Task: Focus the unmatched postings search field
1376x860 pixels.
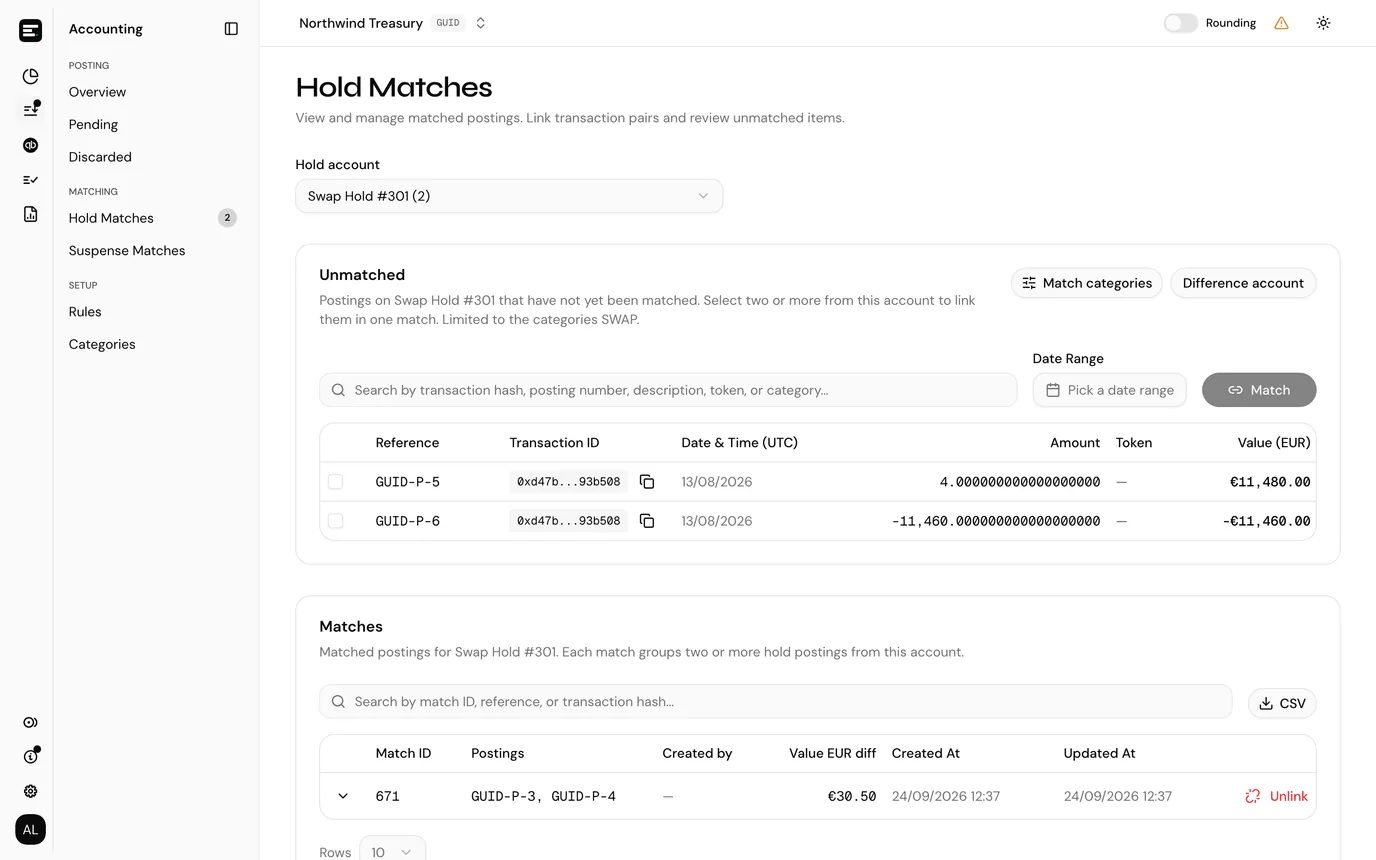Action: [668, 390]
